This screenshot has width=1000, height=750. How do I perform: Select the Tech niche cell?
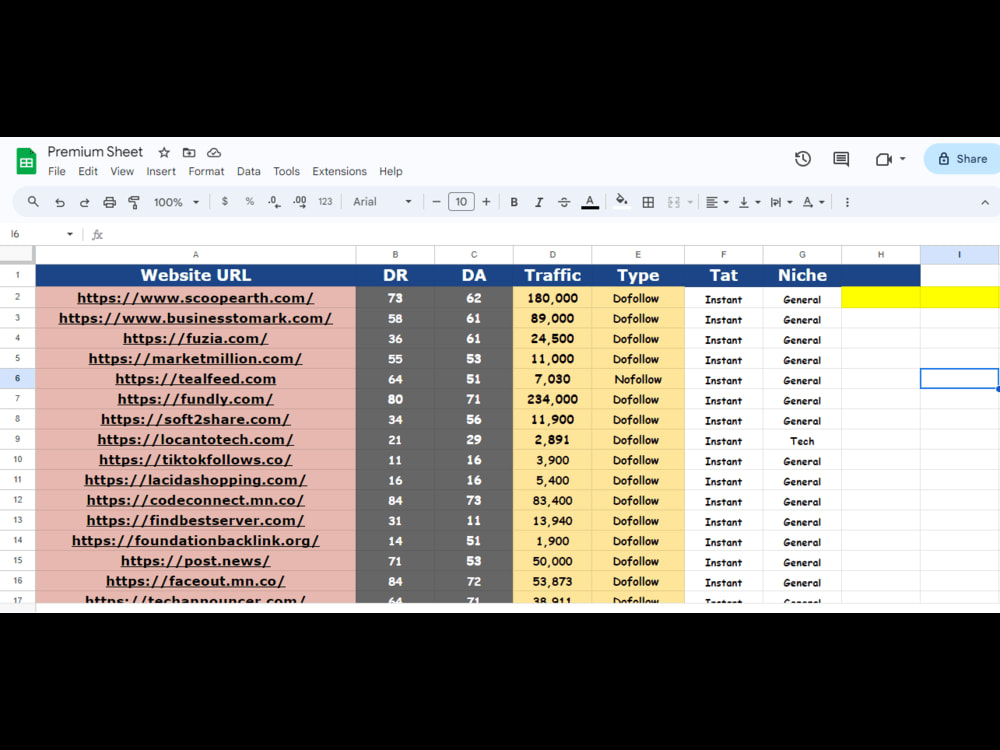point(802,441)
